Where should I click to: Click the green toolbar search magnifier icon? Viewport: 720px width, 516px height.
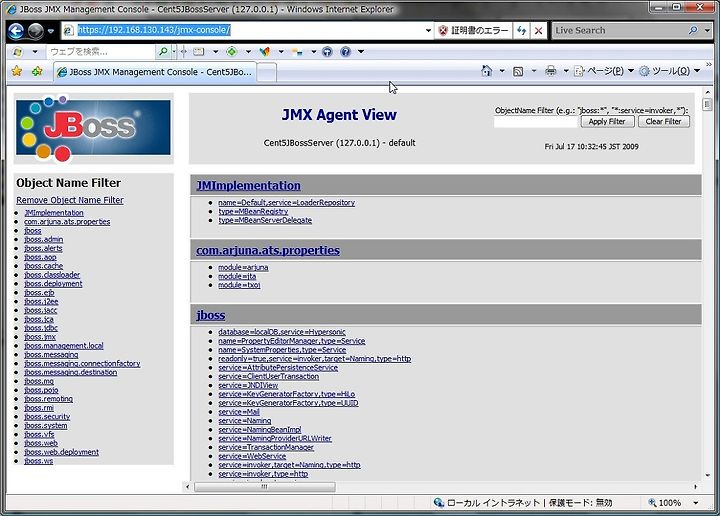[x=163, y=52]
